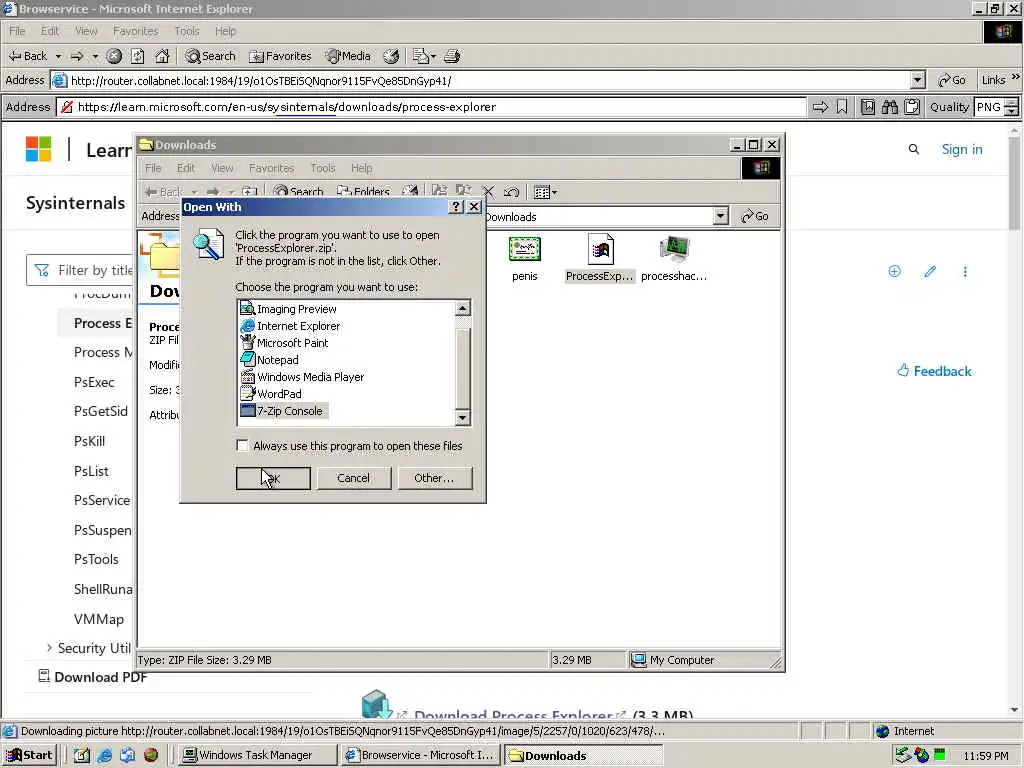Click the Sign in link on the Learn page
The image size is (1024, 768).
click(962, 150)
